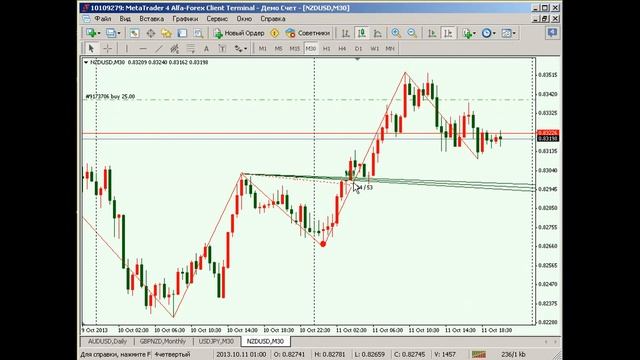This screenshot has width=640, height=360.
Task: Open the Profiles dropdown in toolbar
Action: [113, 33]
